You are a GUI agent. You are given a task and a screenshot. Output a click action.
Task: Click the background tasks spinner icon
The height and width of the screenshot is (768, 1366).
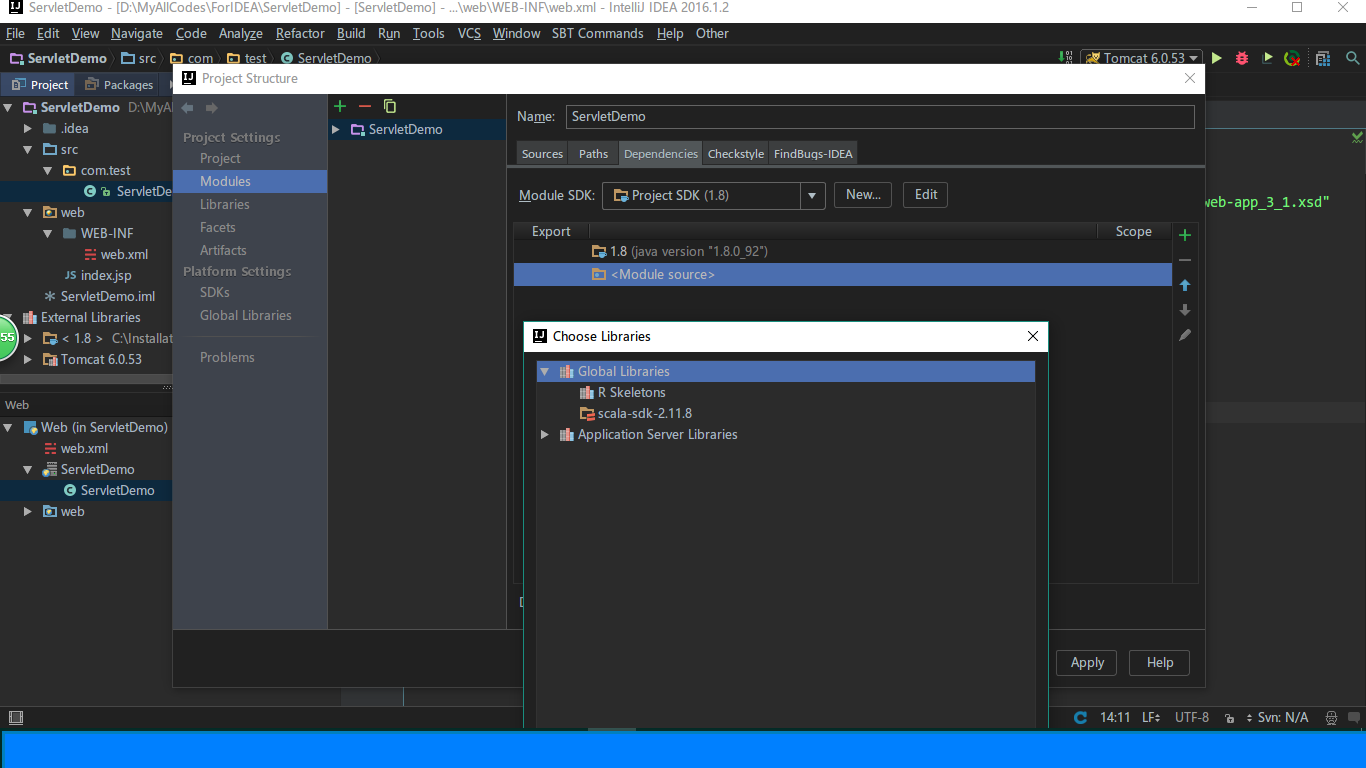(x=1080, y=718)
